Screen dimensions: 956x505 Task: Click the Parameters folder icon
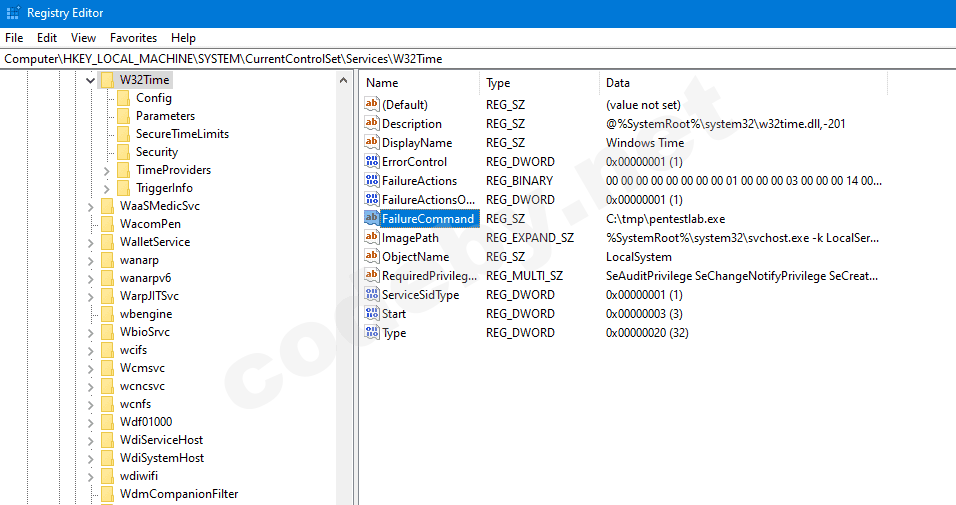tap(123, 116)
